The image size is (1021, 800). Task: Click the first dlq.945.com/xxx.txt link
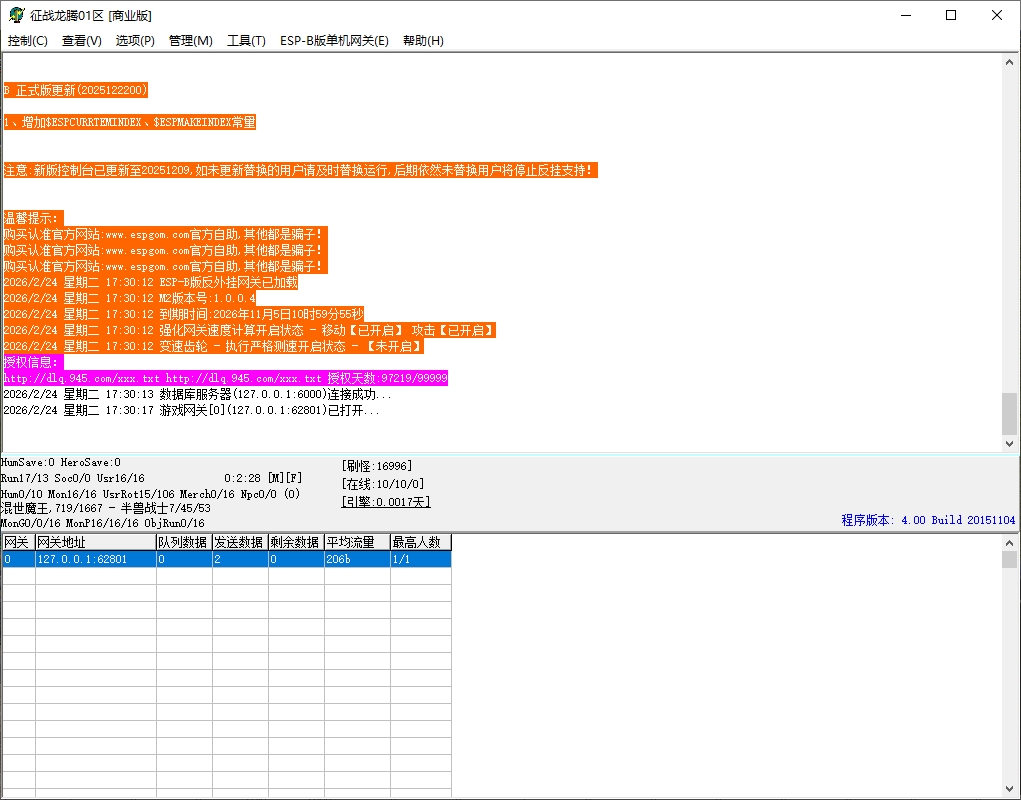82,379
